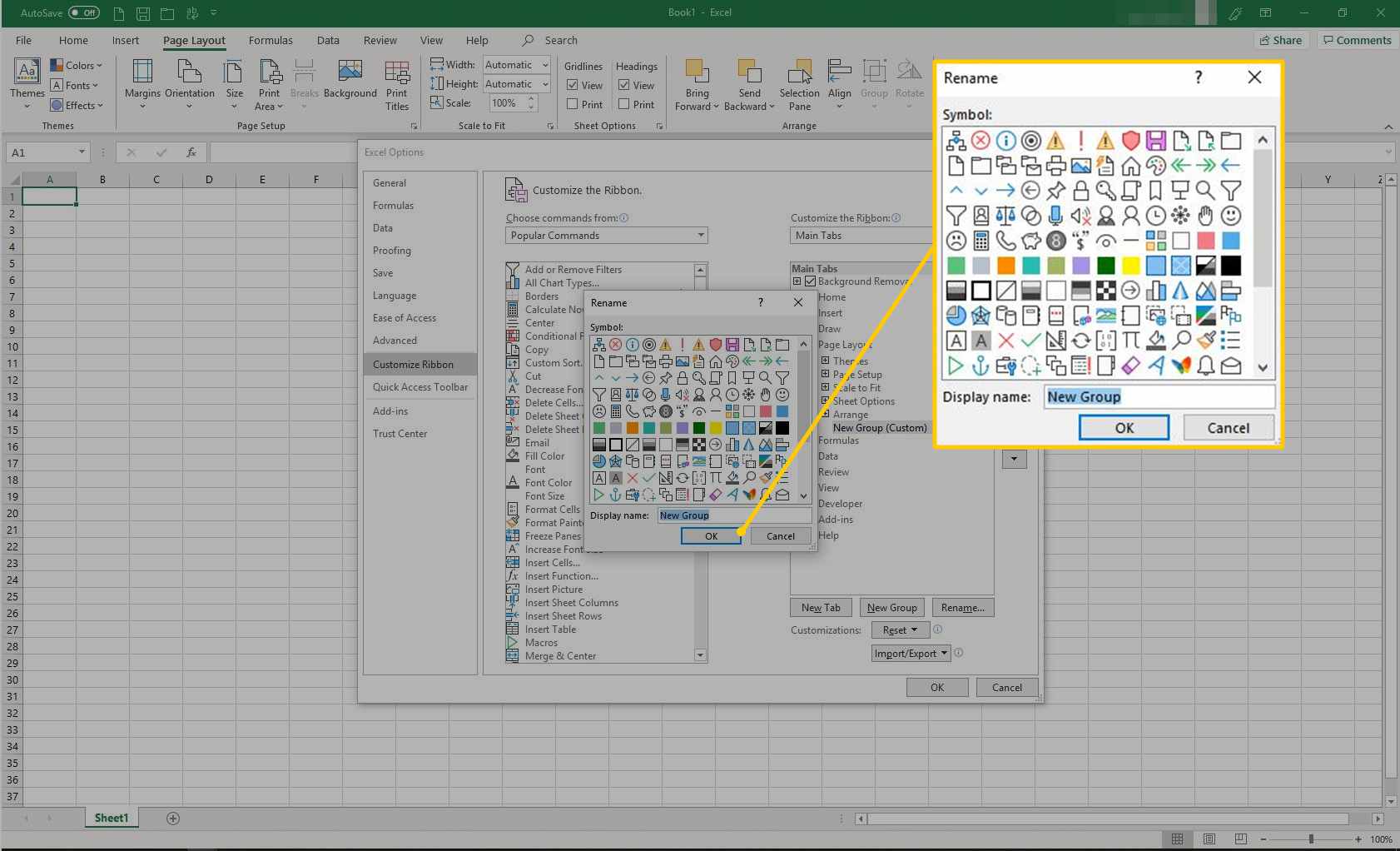Click the formula bar enter checkmark icon

pos(161,152)
